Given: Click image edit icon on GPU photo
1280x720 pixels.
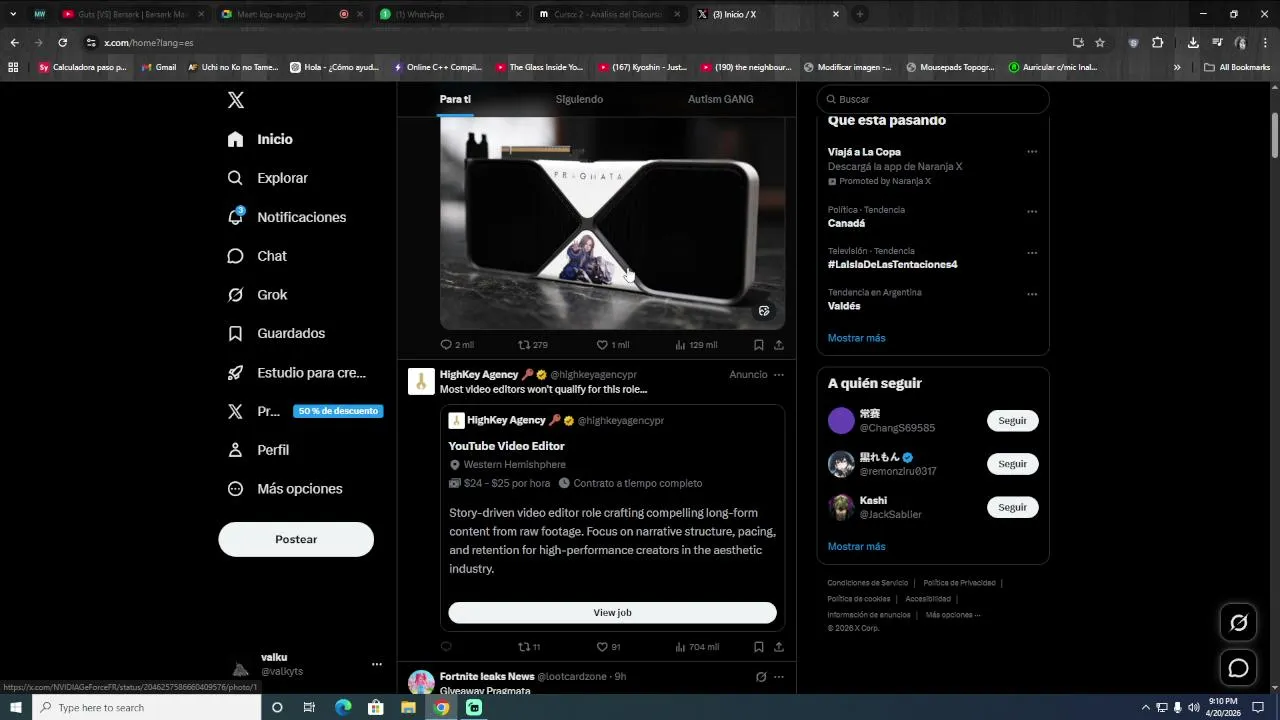Looking at the screenshot, I should (x=764, y=311).
